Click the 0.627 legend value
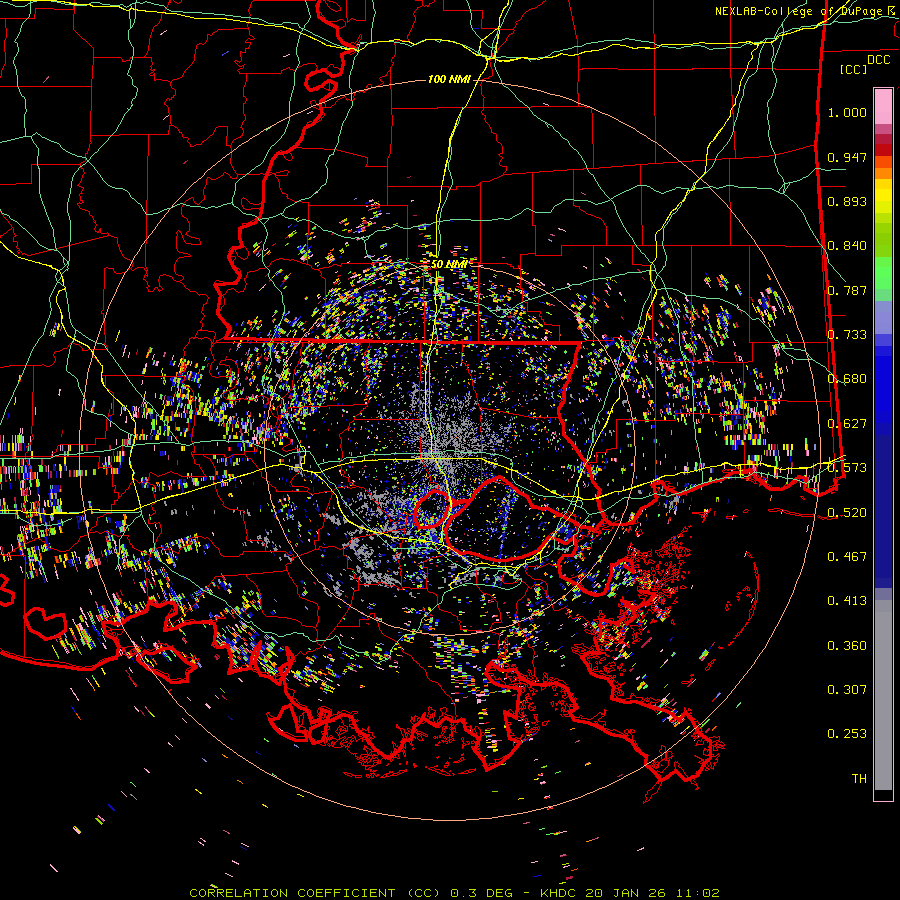900x900 pixels. point(847,424)
